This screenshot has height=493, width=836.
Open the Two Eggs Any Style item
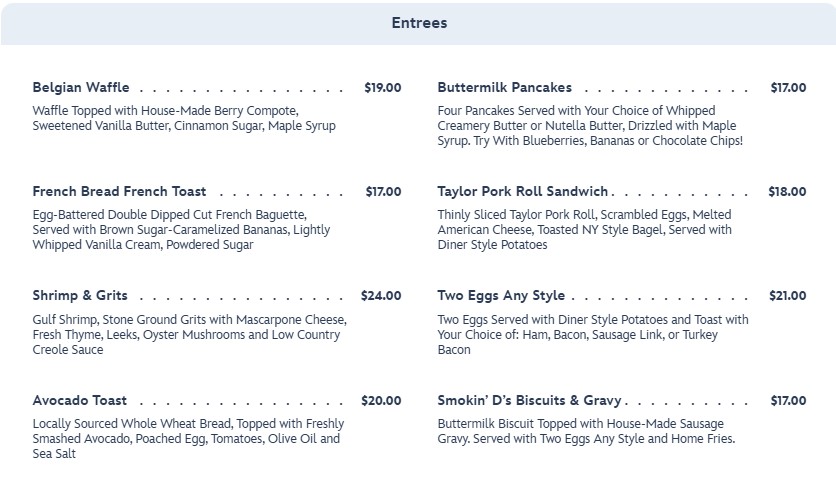pos(501,296)
